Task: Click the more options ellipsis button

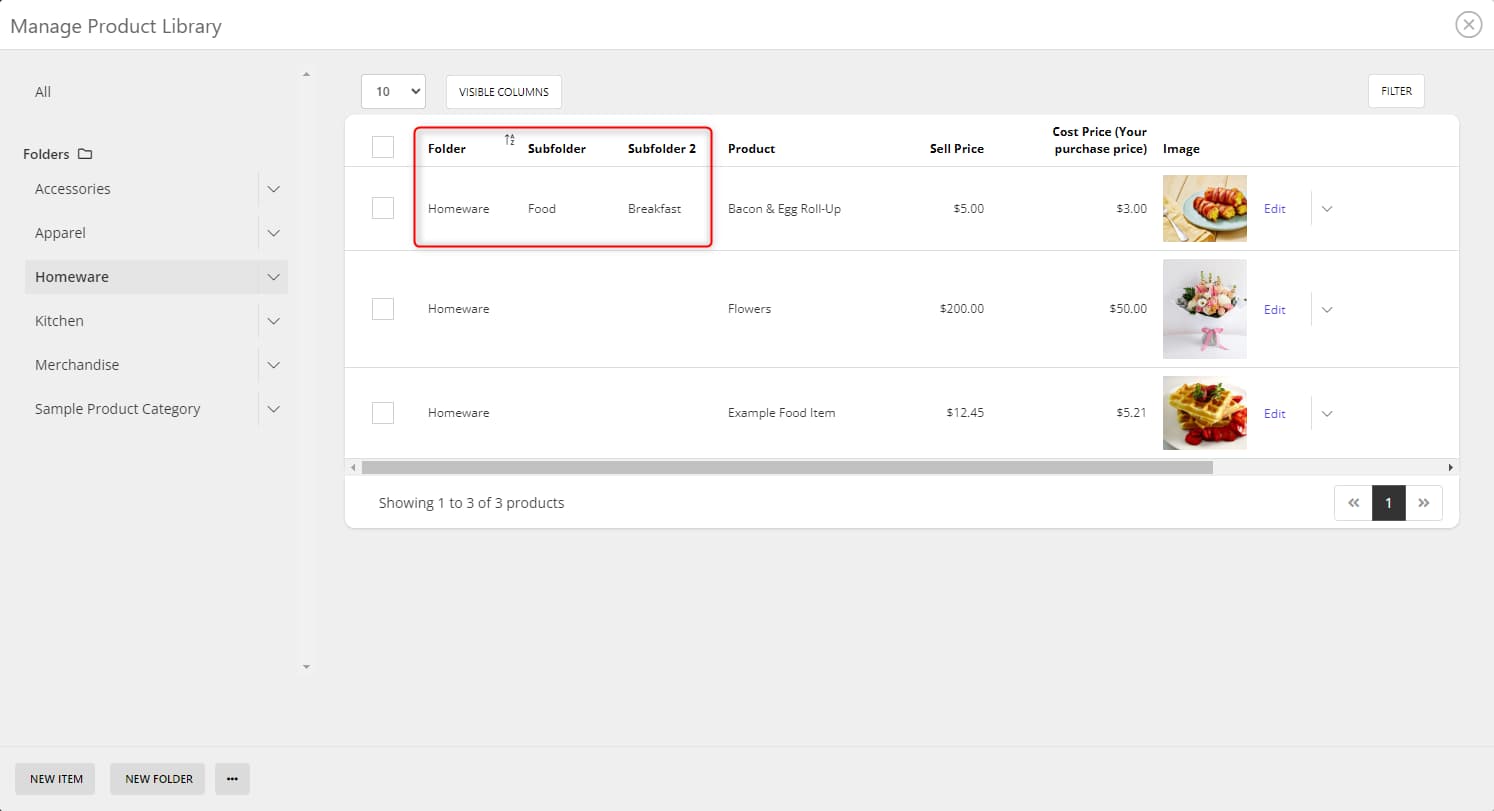Action: point(232,779)
